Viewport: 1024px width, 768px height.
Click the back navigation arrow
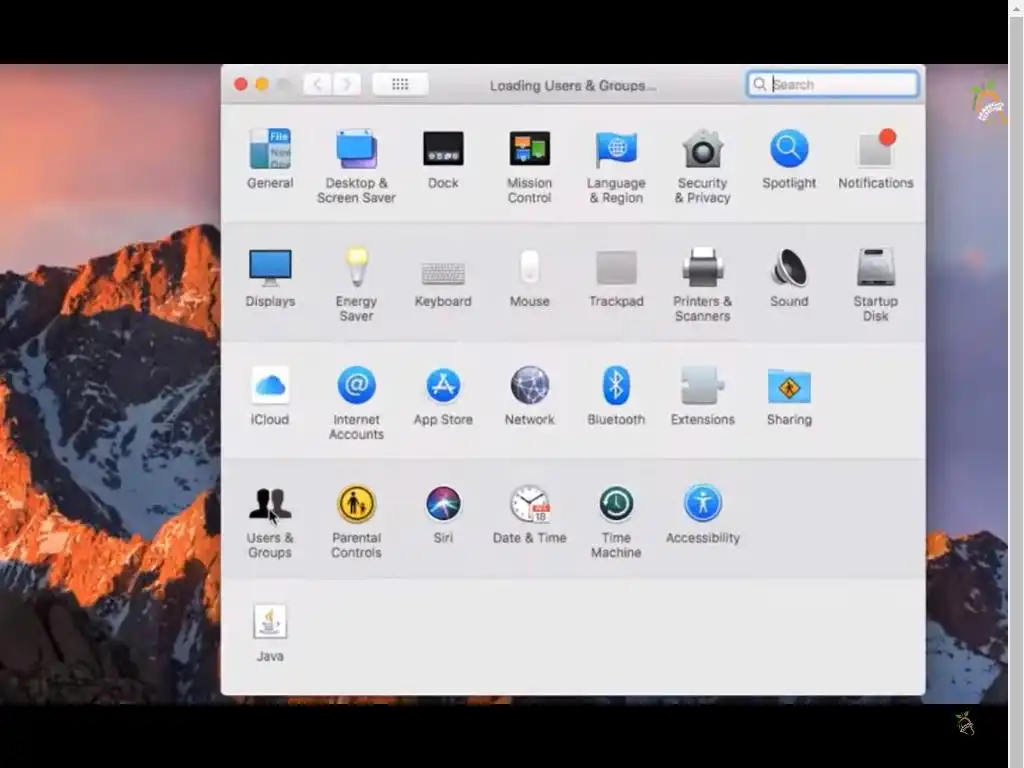pos(317,84)
